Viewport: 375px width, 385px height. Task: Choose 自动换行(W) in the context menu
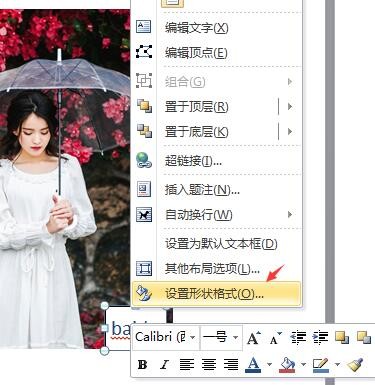pos(217,215)
